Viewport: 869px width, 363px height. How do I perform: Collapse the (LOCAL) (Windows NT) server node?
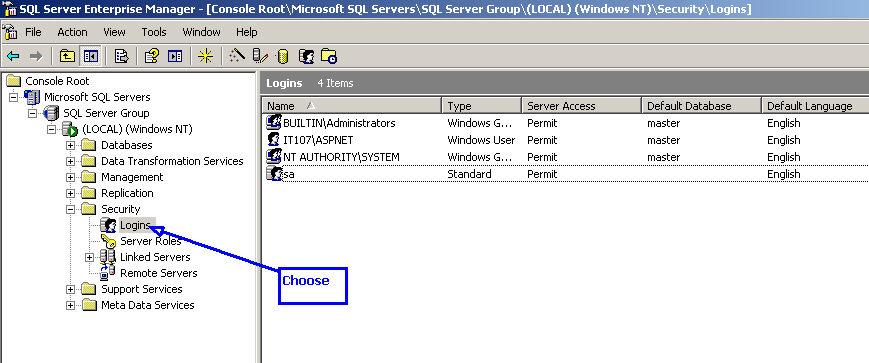point(51,130)
